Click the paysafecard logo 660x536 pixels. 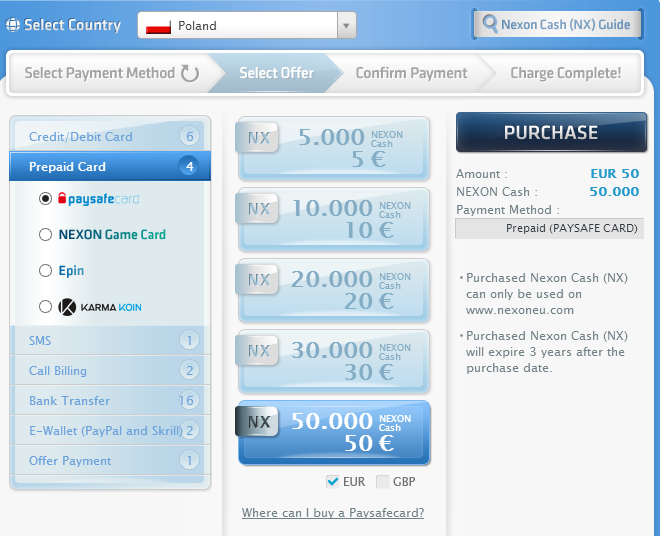click(x=98, y=198)
